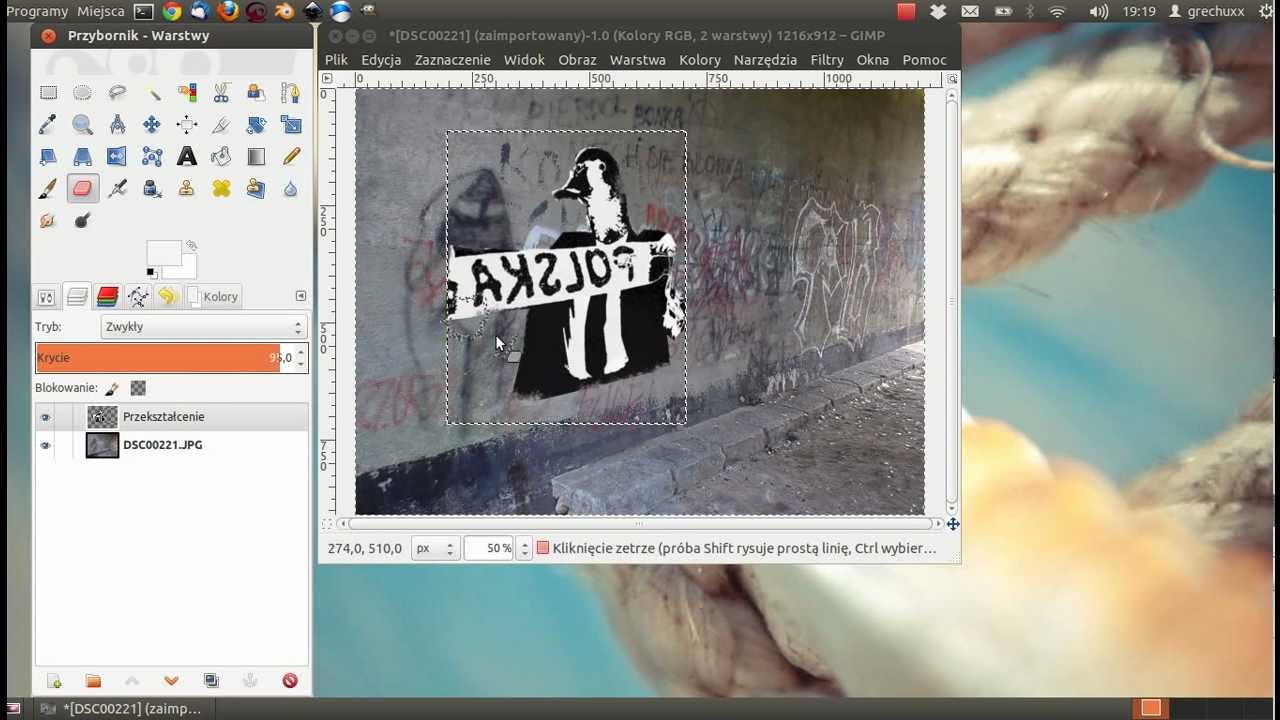
Task: Select the Shear tool
Action: coord(48,157)
